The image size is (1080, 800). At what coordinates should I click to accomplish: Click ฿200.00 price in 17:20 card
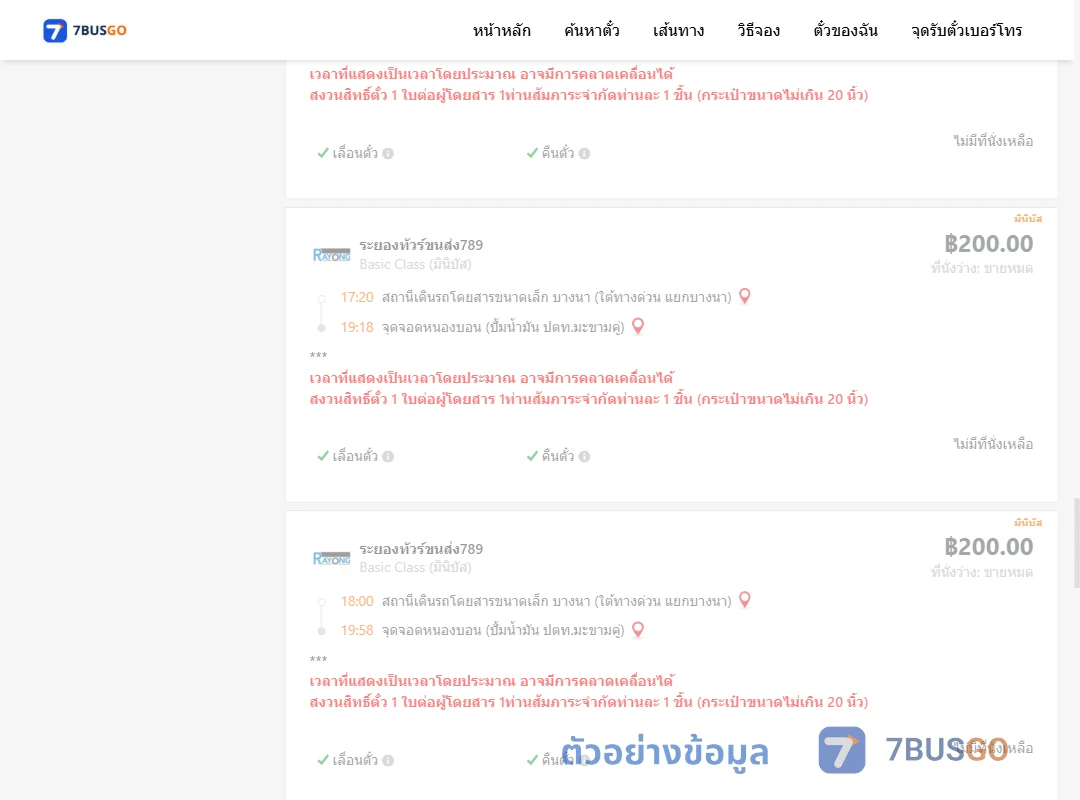988,243
